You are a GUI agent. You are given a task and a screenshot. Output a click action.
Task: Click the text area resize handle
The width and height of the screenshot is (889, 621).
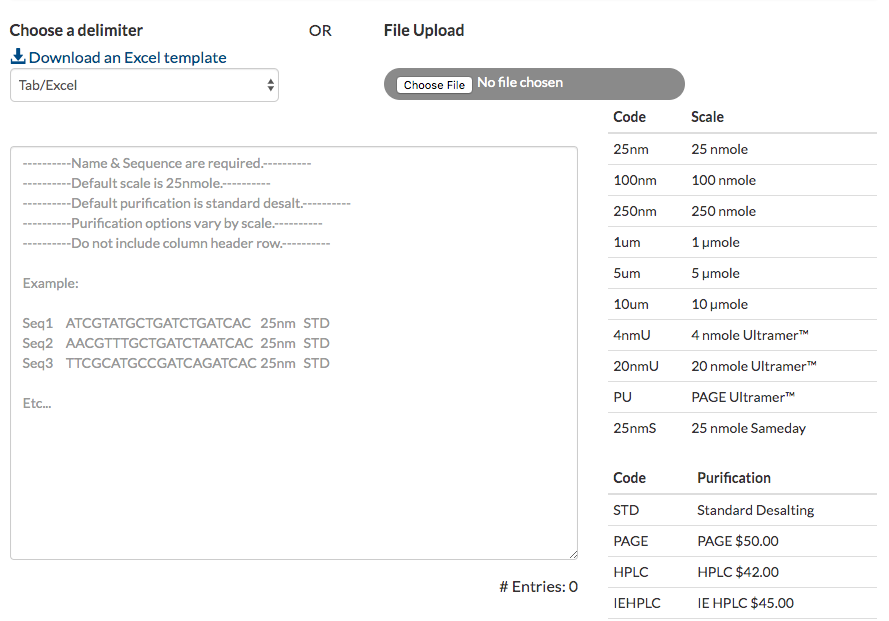(573, 555)
